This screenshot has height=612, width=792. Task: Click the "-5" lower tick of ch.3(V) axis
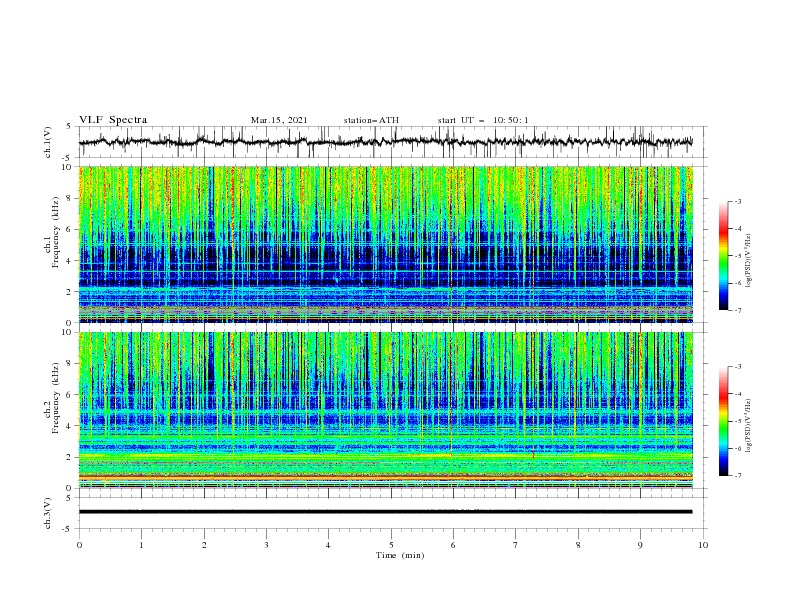(x=68, y=529)
